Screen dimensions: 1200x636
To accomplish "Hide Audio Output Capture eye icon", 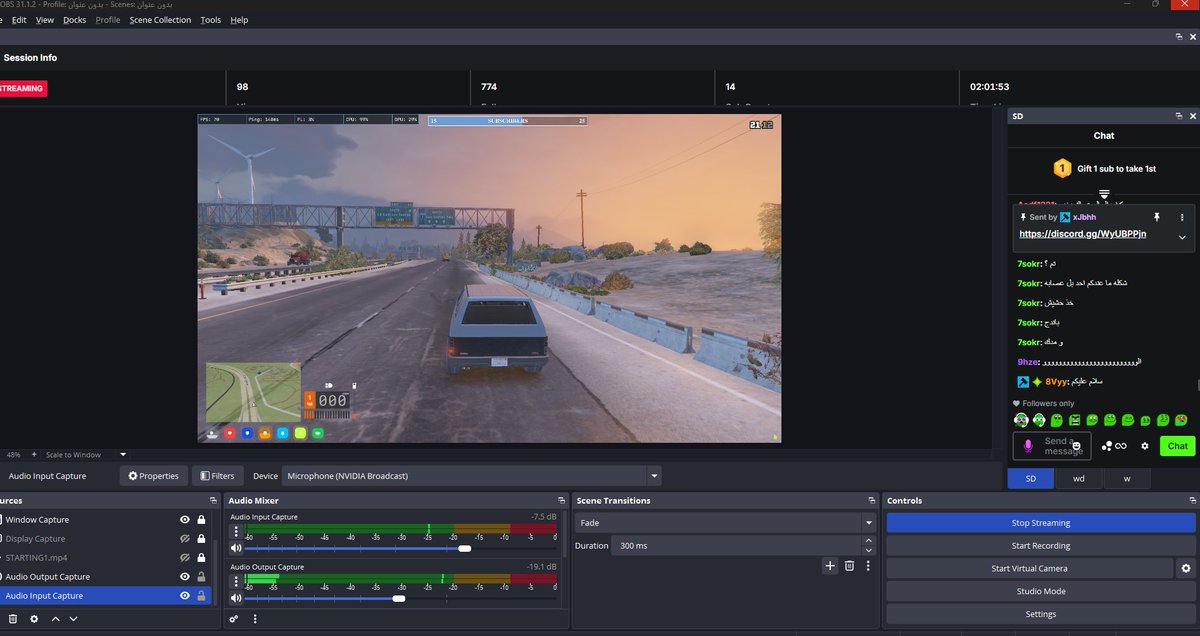I will (185, 577).
